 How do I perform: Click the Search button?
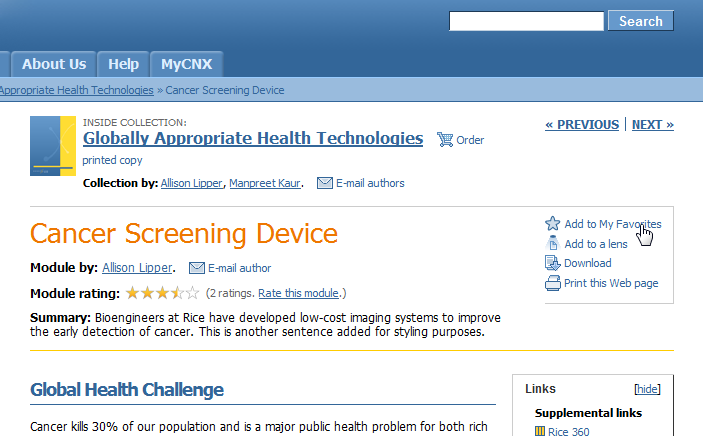641,21
